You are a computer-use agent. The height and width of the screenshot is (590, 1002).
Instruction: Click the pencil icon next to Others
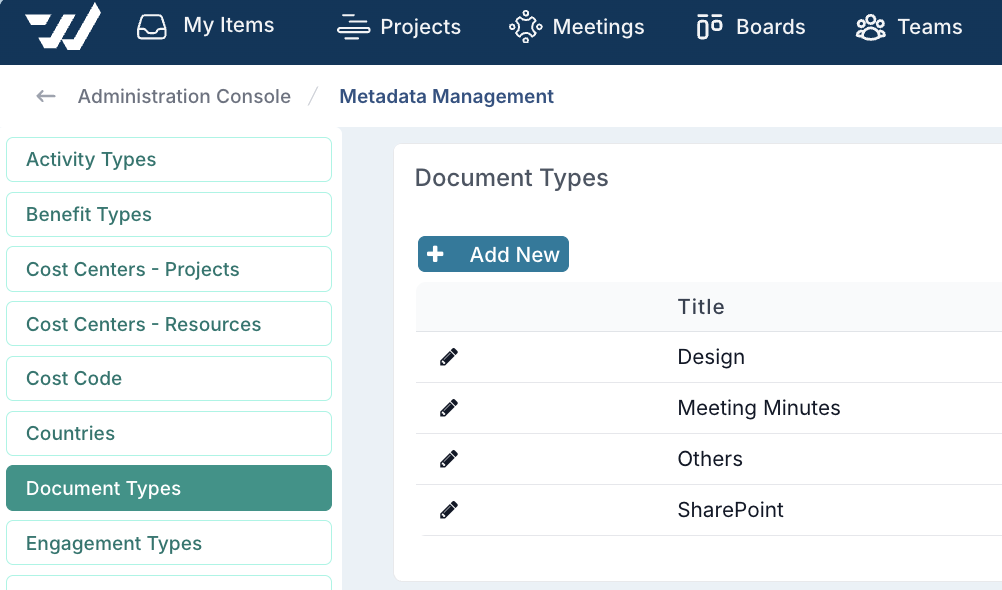pyautogui.click(x=449, y=459)
